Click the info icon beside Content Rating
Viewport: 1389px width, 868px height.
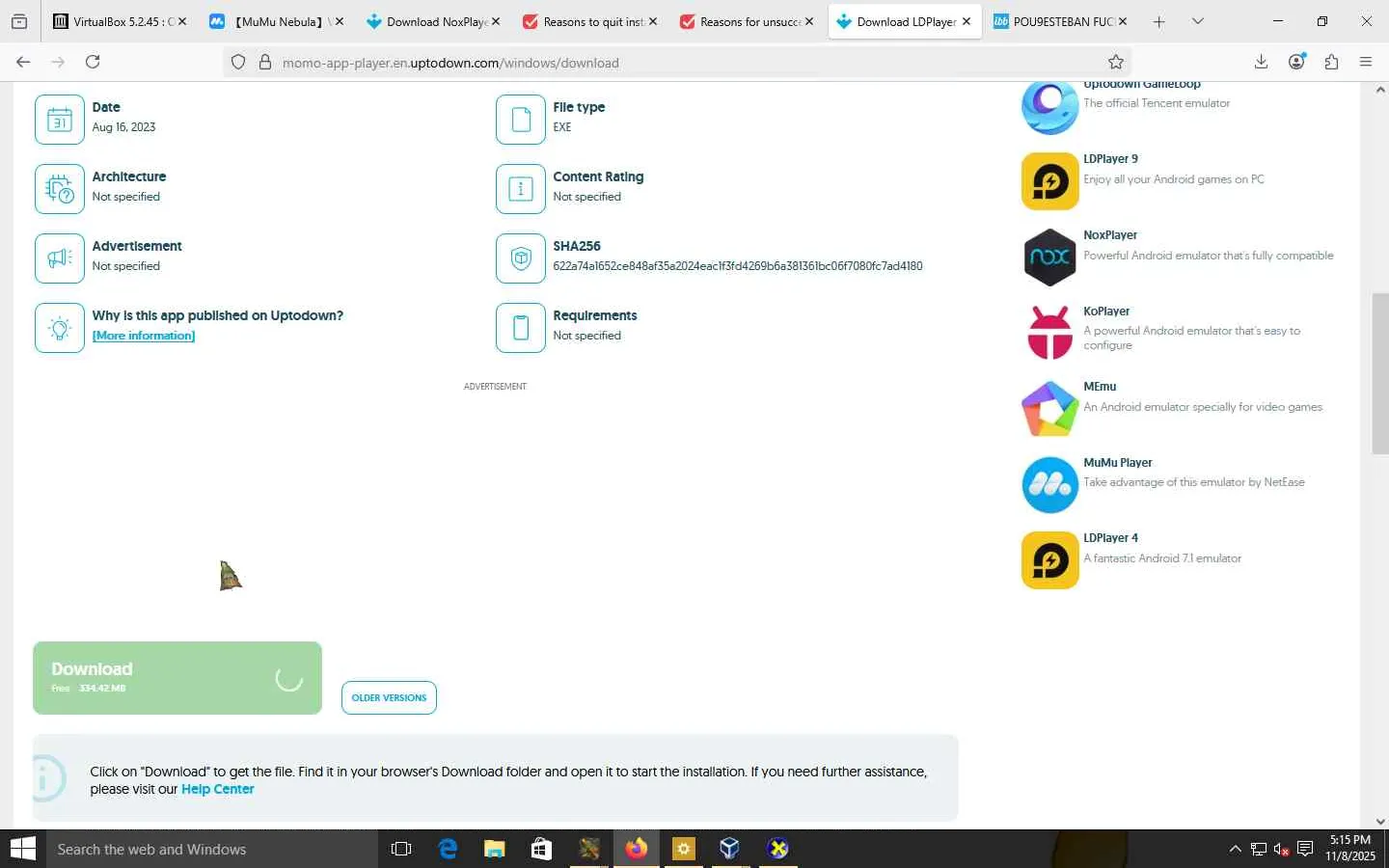tap(521, 189)
